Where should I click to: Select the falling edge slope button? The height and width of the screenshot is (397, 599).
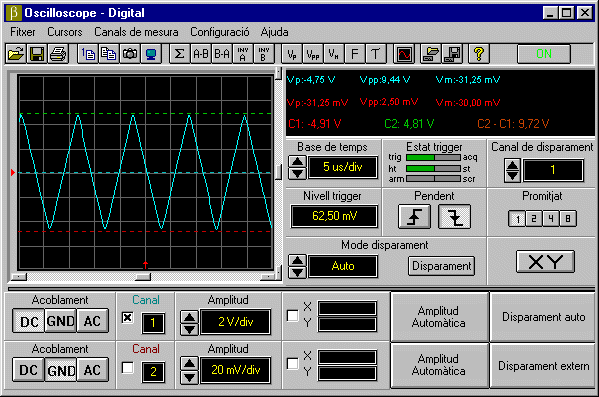(x=454, y=217)
